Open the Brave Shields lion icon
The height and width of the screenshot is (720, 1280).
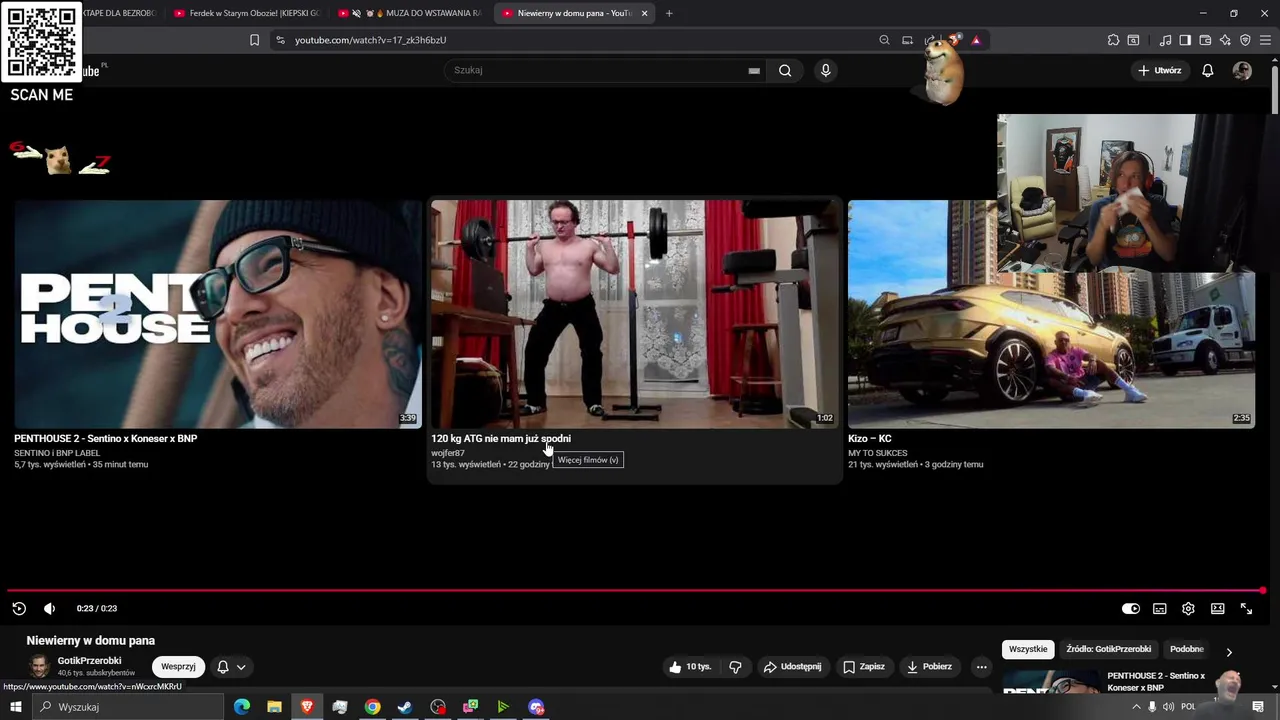(955, 40)
